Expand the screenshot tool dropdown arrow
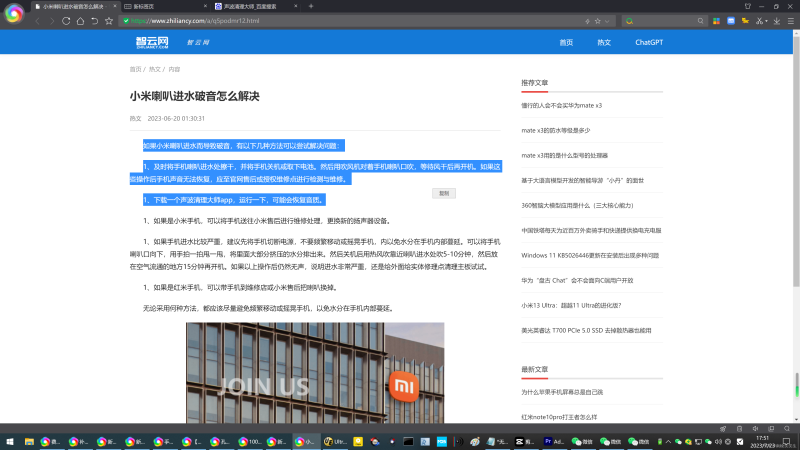The height and width of the screenshot is (450, 800). coord(766,21)
